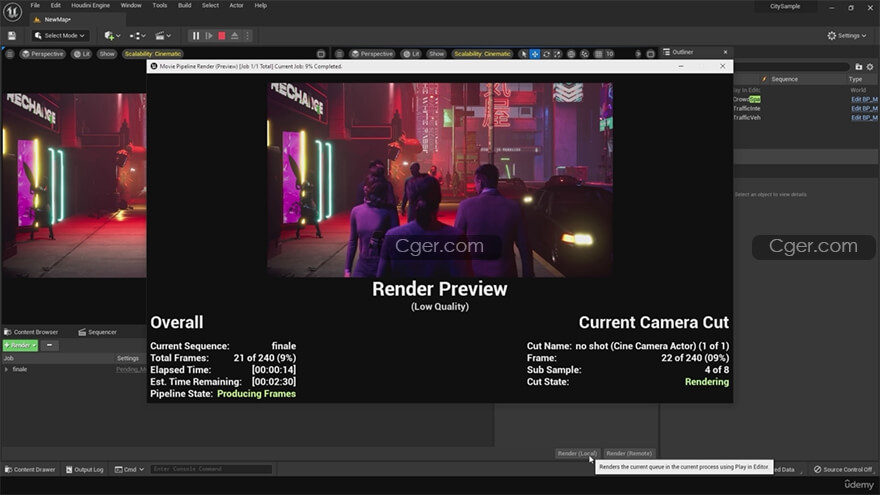Image resolution: width=880 pixels, height=495 pixels.
Task: Open the Select Mode dropdown
Action: pos(60,35)
